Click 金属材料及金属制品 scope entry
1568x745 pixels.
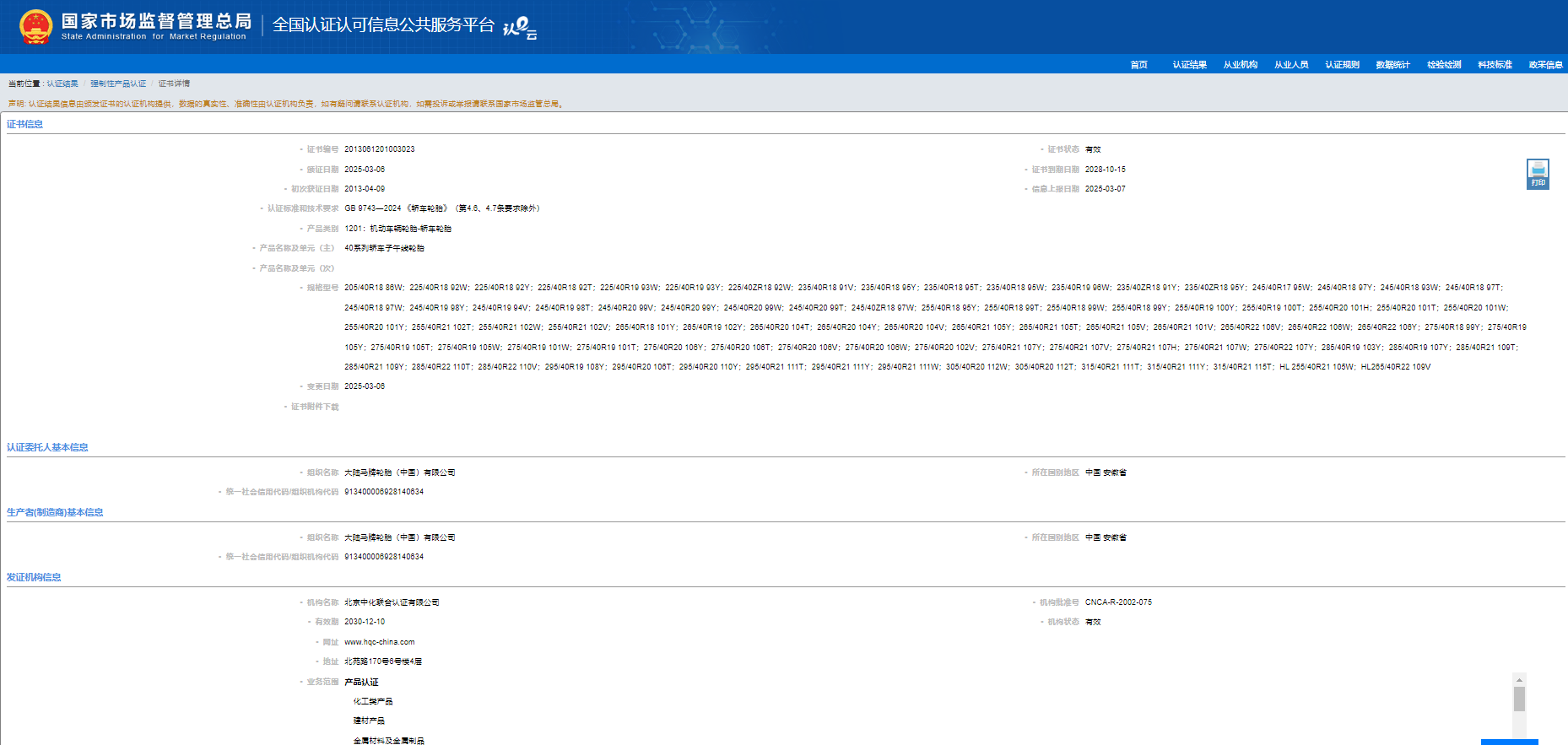click(388, 740)
